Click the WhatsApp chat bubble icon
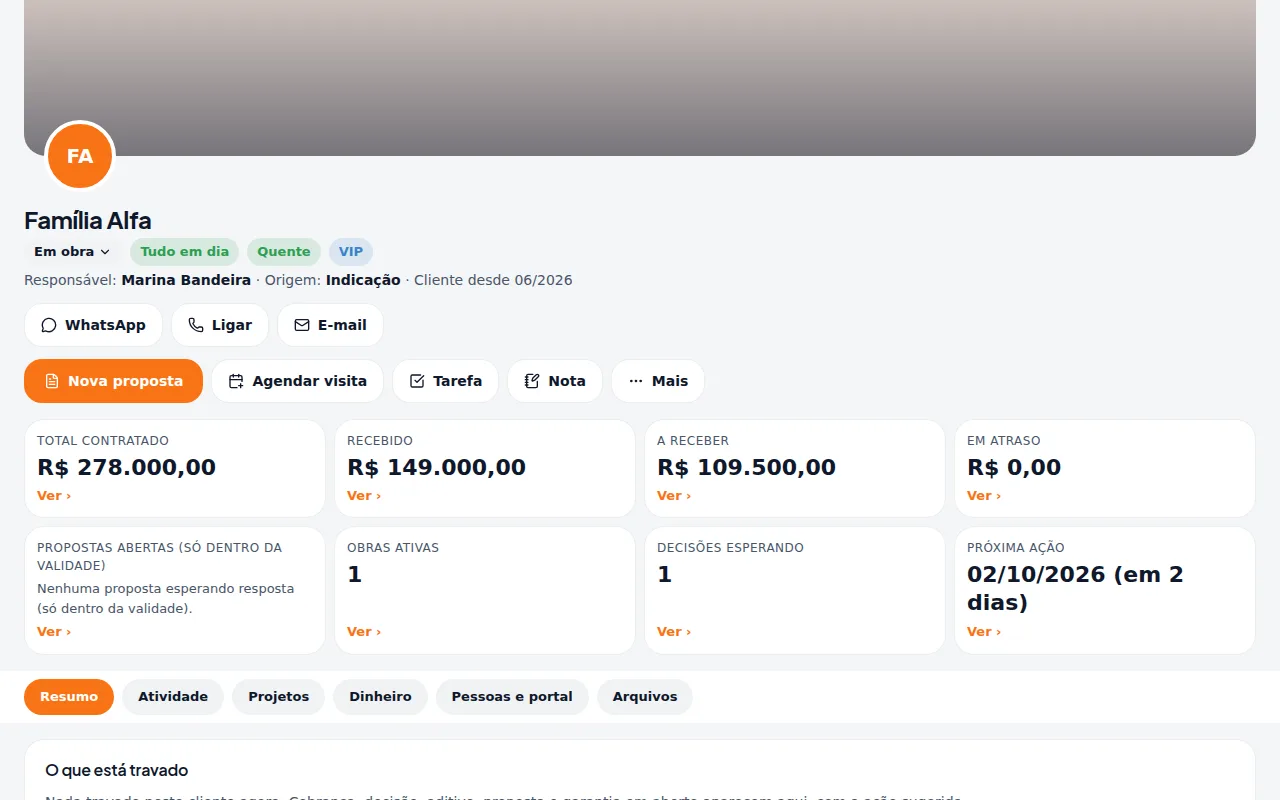Viewport: 1280px width, 800px height. pyautogui.click(x=49, y=325)
